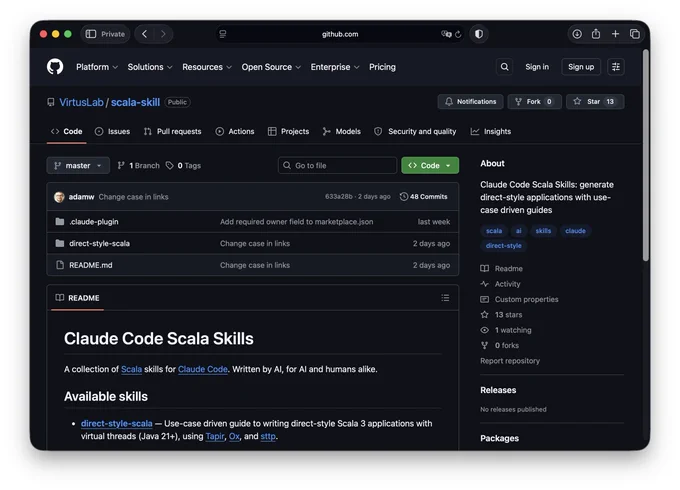Open the GitHub logo home link
This screenshot has width=680, height=490.
click(55, 67)
